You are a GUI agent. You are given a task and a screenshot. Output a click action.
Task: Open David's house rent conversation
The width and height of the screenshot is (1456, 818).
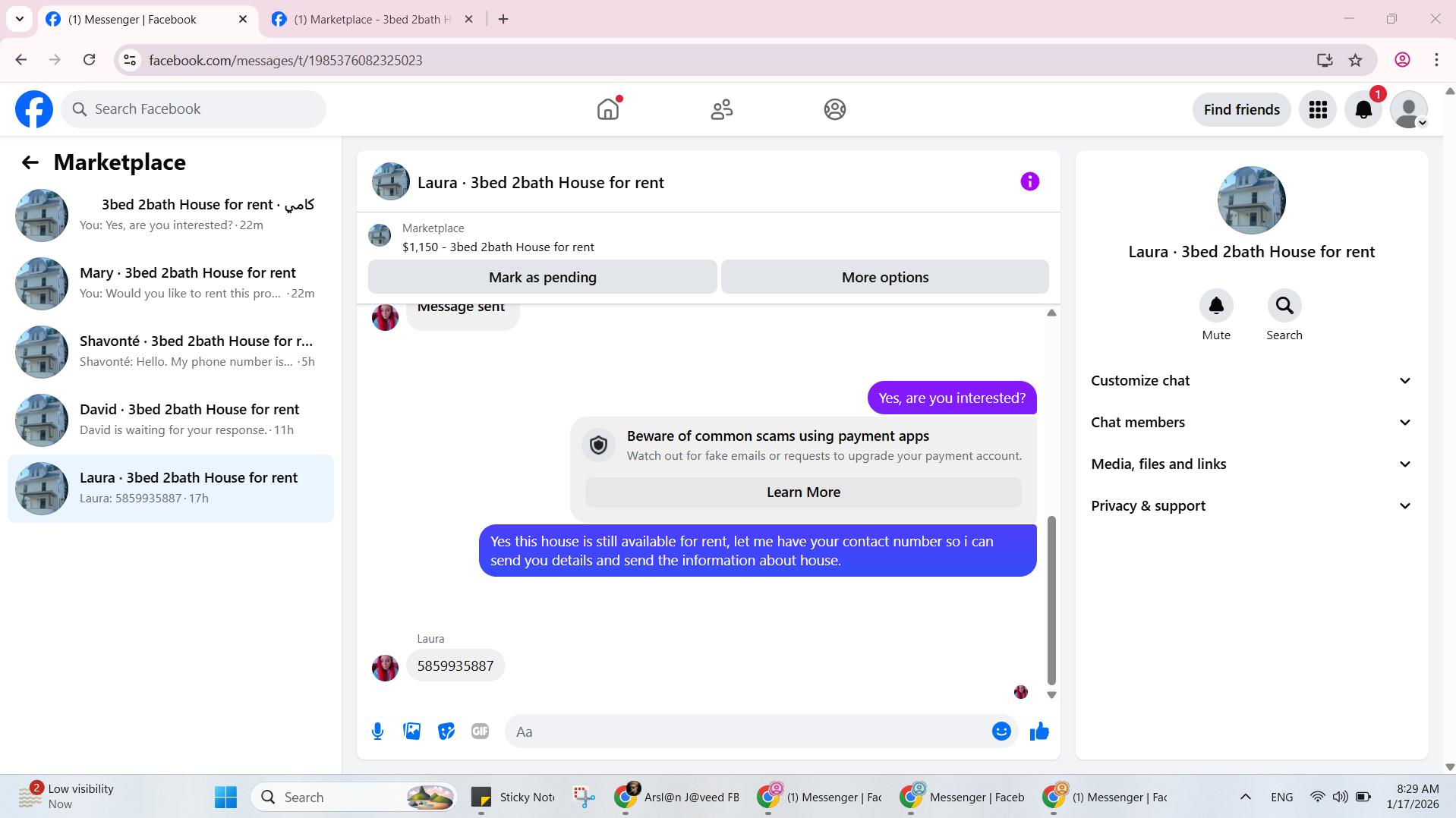coord(171,420)
